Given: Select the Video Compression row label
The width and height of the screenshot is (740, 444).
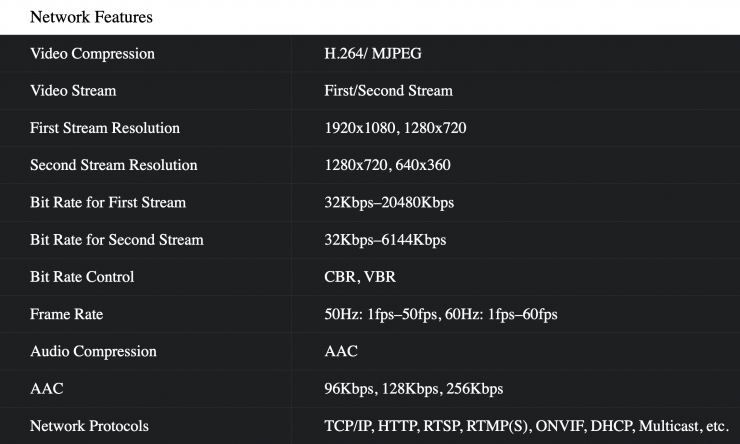Looking at the screenshot, I should 92,53.
